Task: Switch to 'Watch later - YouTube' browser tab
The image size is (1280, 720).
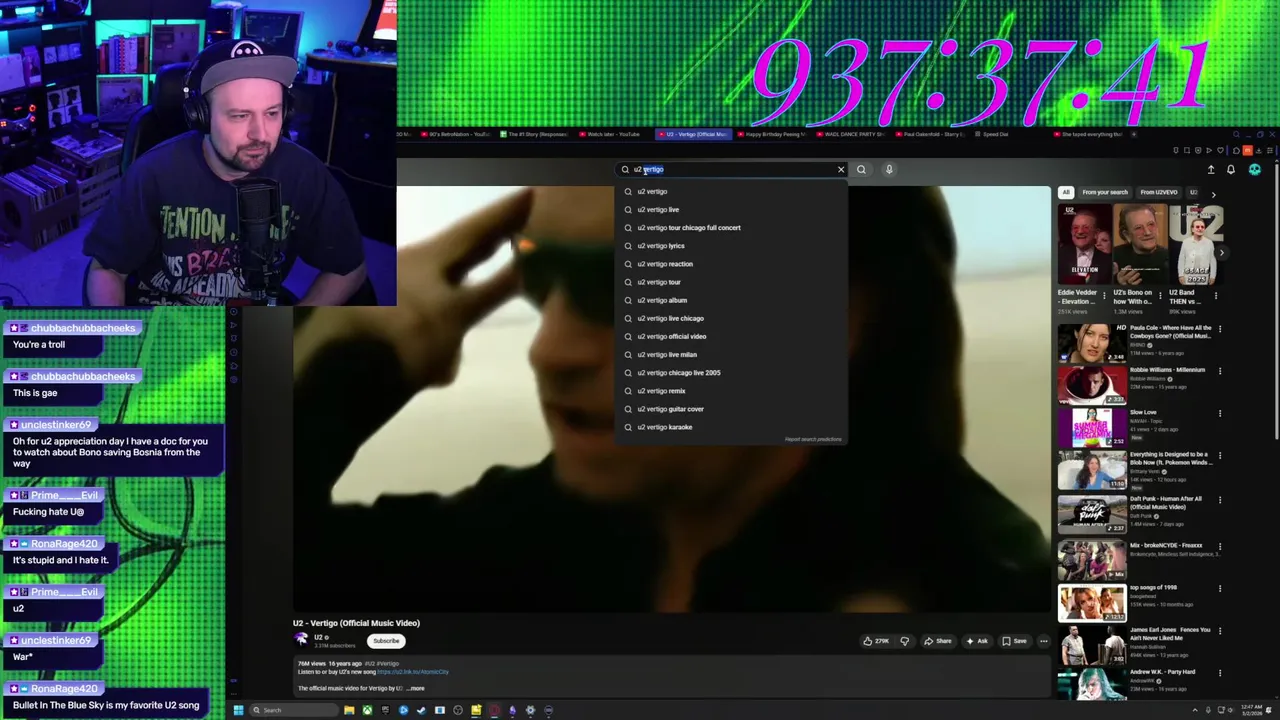Action: click(610, 134)
